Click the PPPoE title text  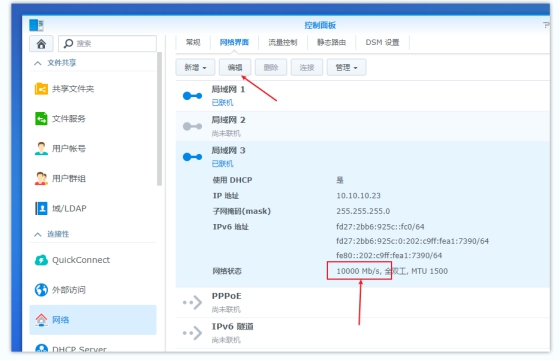[226, 296]
